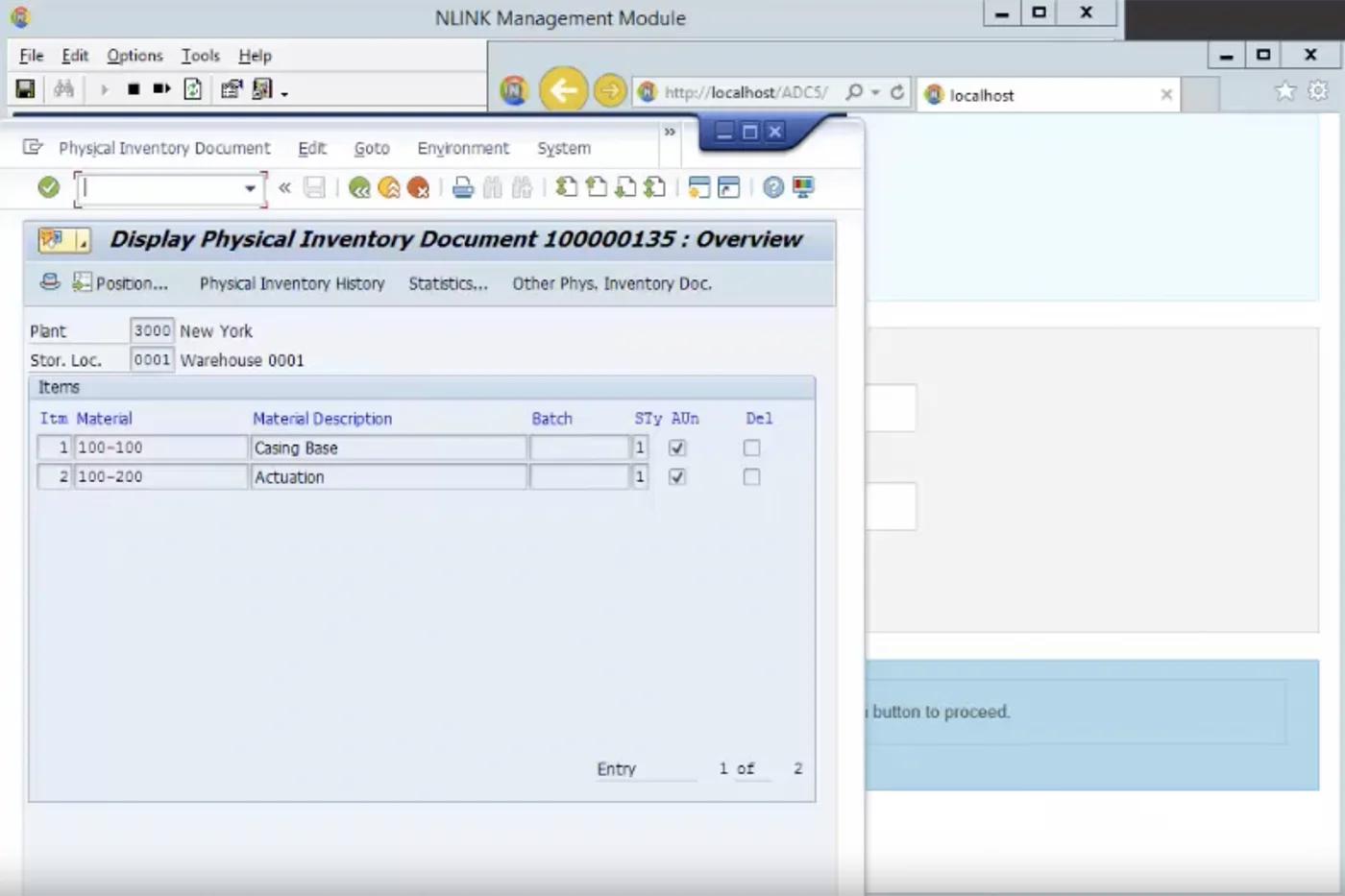
Task: Open the Environment menu
Action: click(x=463, y=148)
